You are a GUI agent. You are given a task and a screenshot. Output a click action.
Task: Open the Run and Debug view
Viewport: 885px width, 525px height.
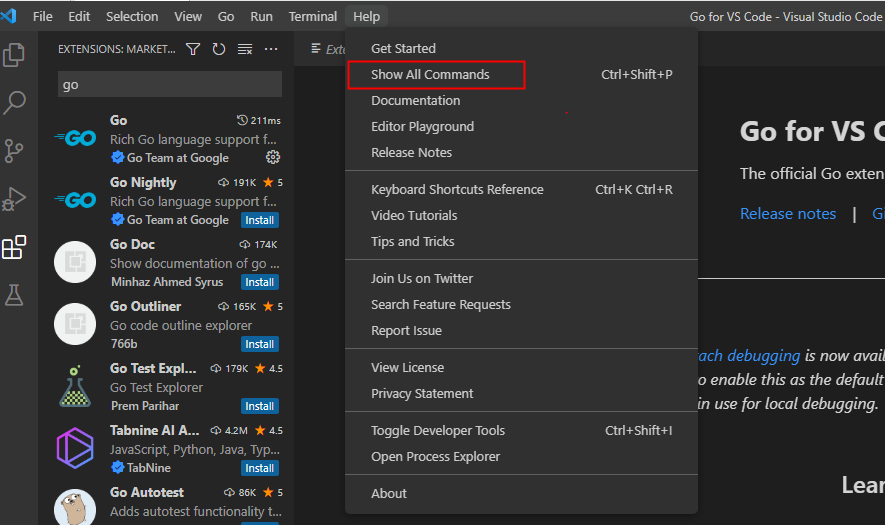click(x=14, y=199)
